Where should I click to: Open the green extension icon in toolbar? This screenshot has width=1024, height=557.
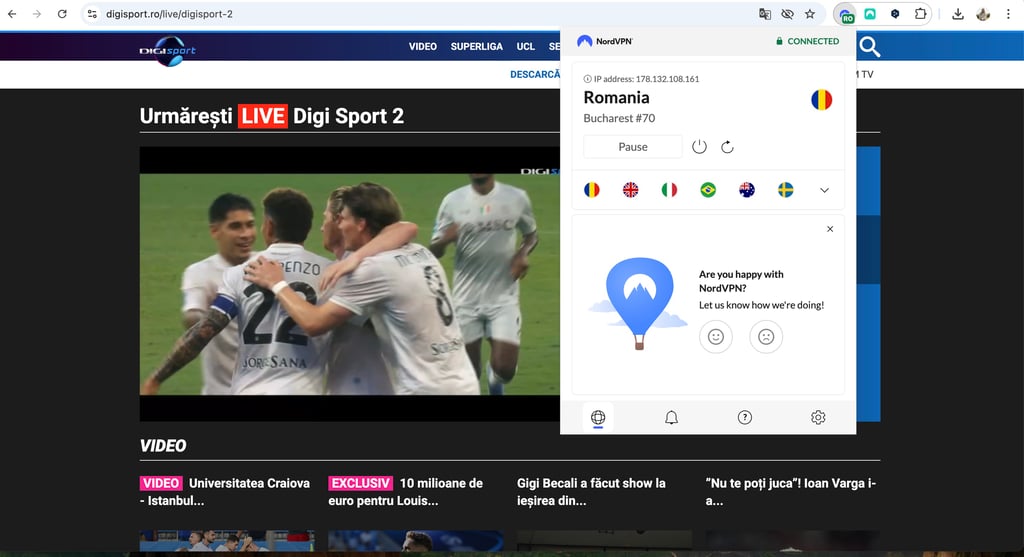coord(870,14)
